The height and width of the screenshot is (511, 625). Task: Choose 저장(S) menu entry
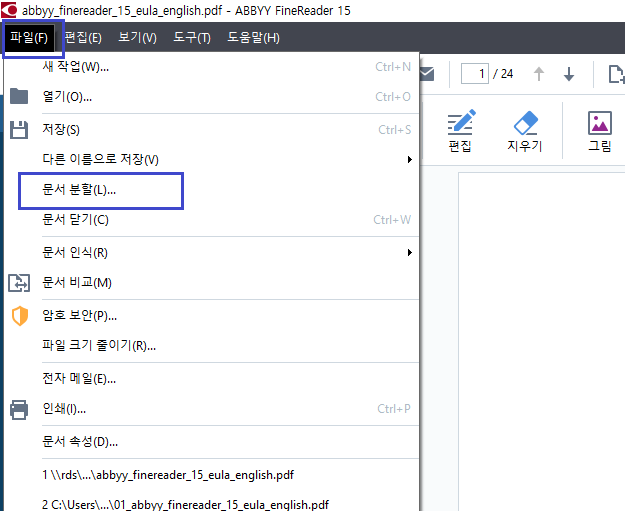(211, 130)
